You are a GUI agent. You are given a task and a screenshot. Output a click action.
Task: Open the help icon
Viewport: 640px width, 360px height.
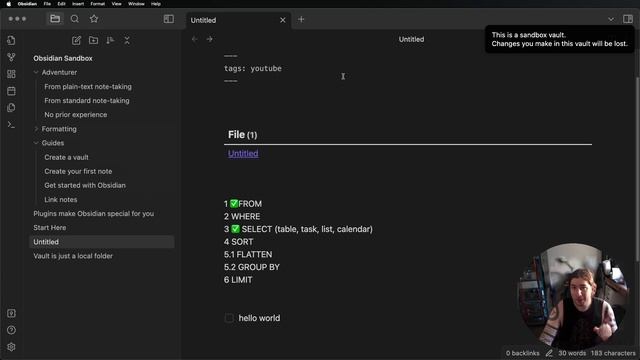11,330
